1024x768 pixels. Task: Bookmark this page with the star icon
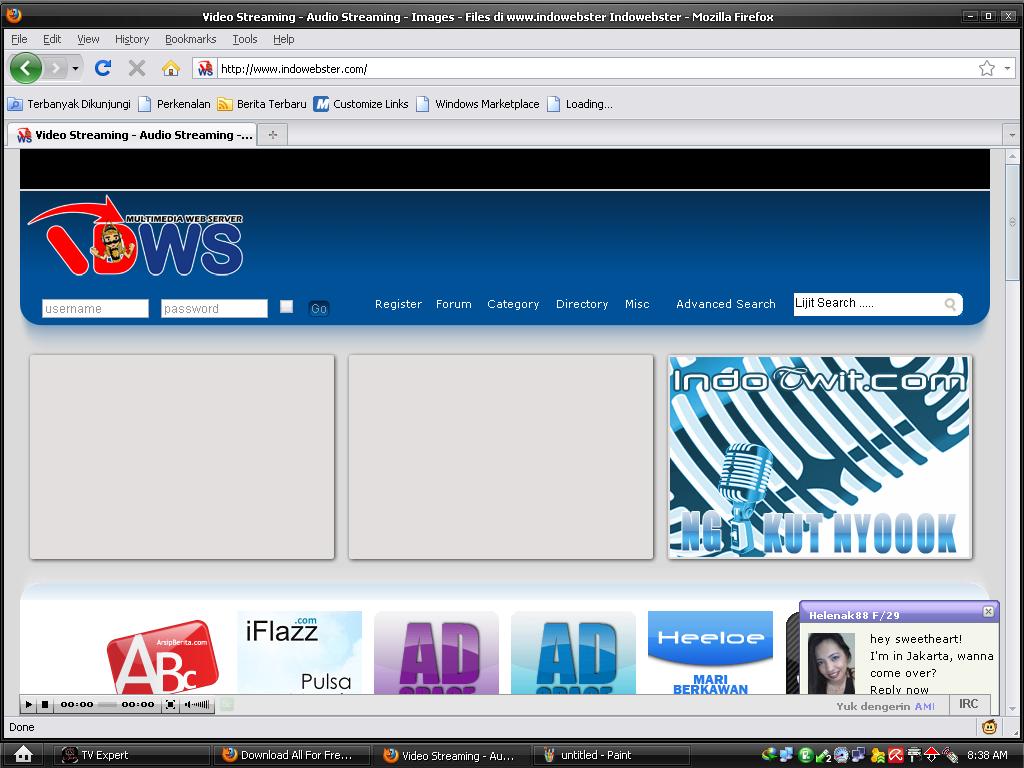(x=987, y=69)
